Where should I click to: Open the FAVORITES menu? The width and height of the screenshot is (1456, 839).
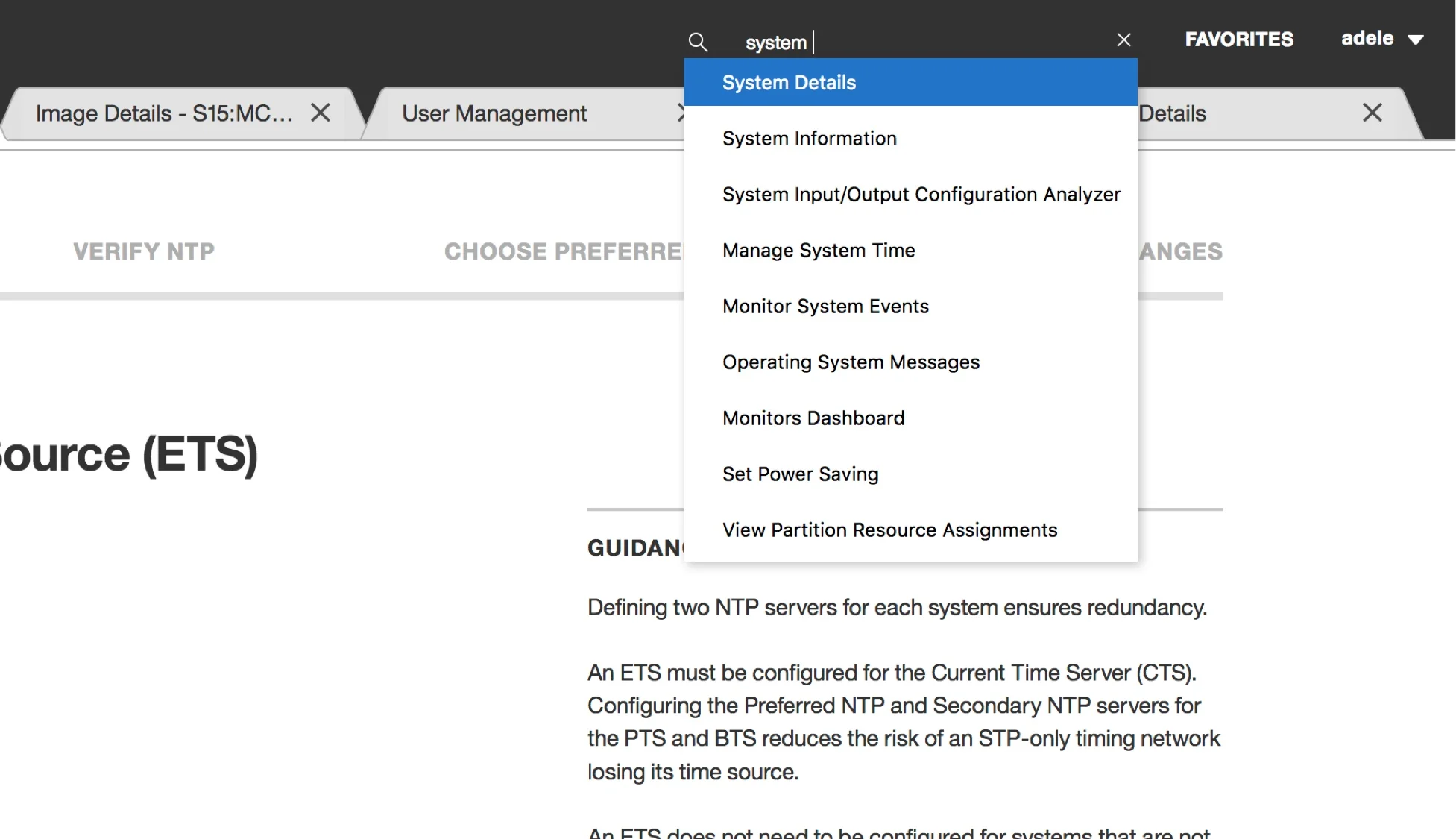click(1239, 40)
